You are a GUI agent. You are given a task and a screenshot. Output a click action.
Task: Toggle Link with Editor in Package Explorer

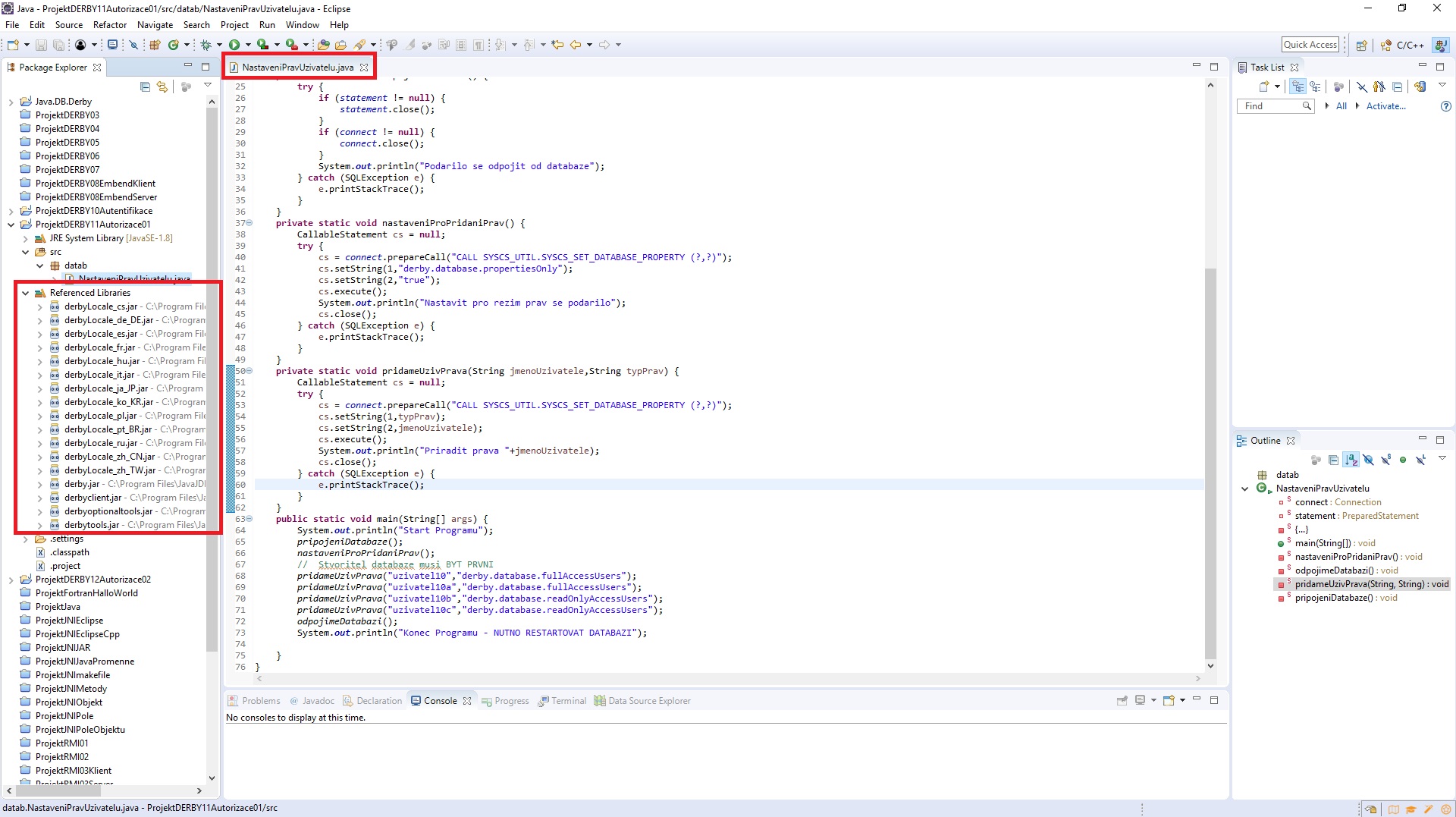coord(162,86)
